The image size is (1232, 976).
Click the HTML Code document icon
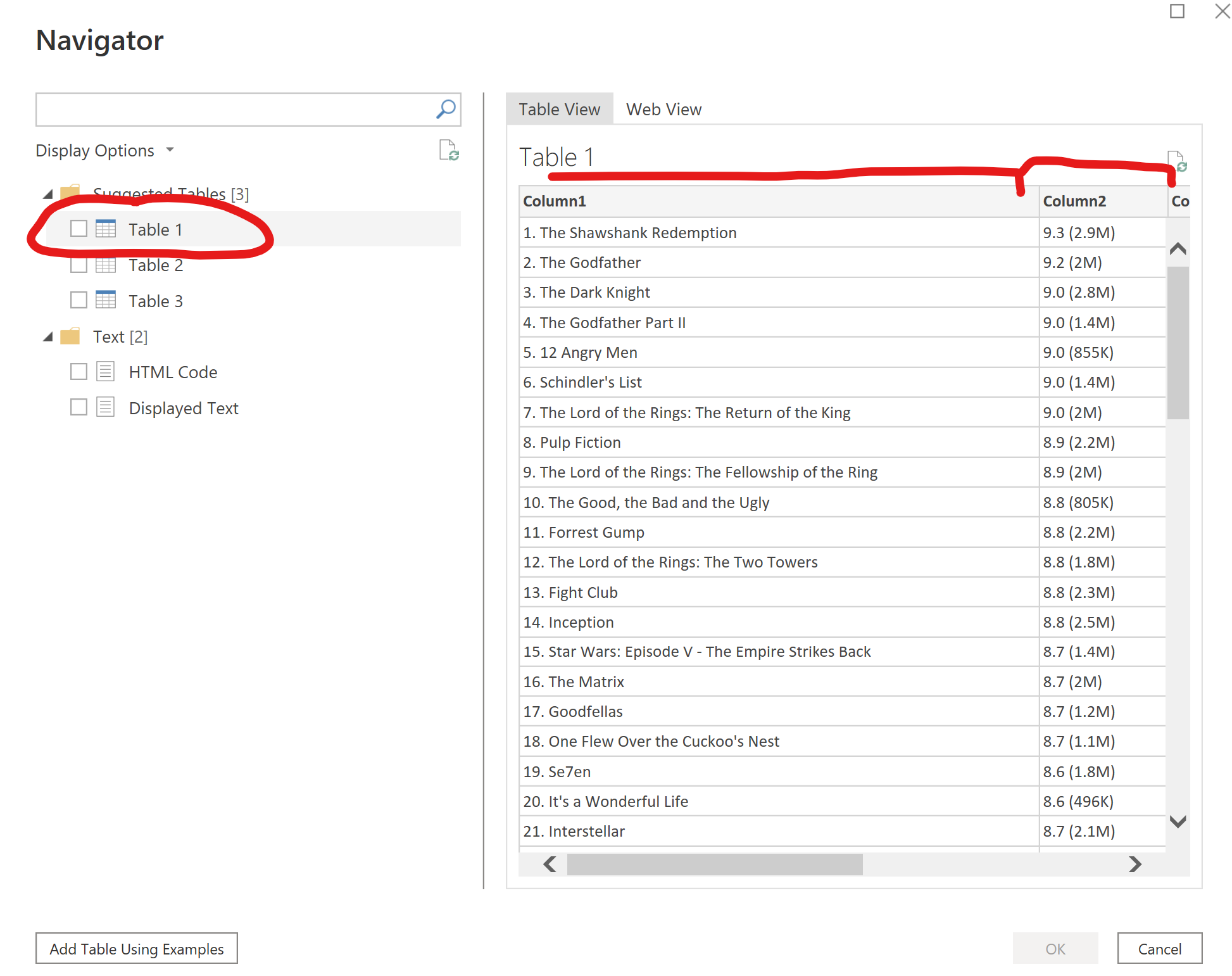(106, 371)
